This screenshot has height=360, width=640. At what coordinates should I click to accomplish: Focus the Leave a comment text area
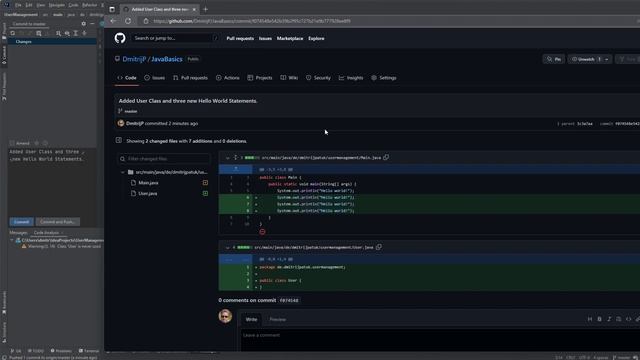440,340
